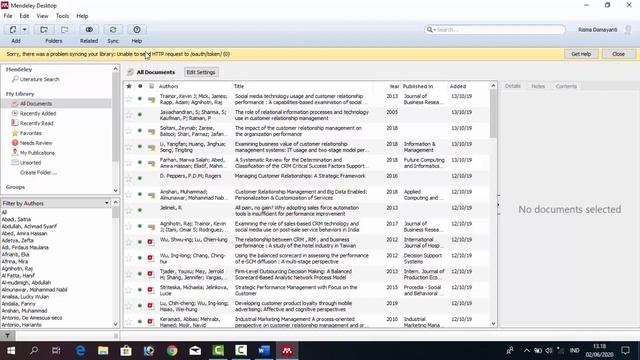Open the Add dropdown arrow in toolbar

[24, 30]
